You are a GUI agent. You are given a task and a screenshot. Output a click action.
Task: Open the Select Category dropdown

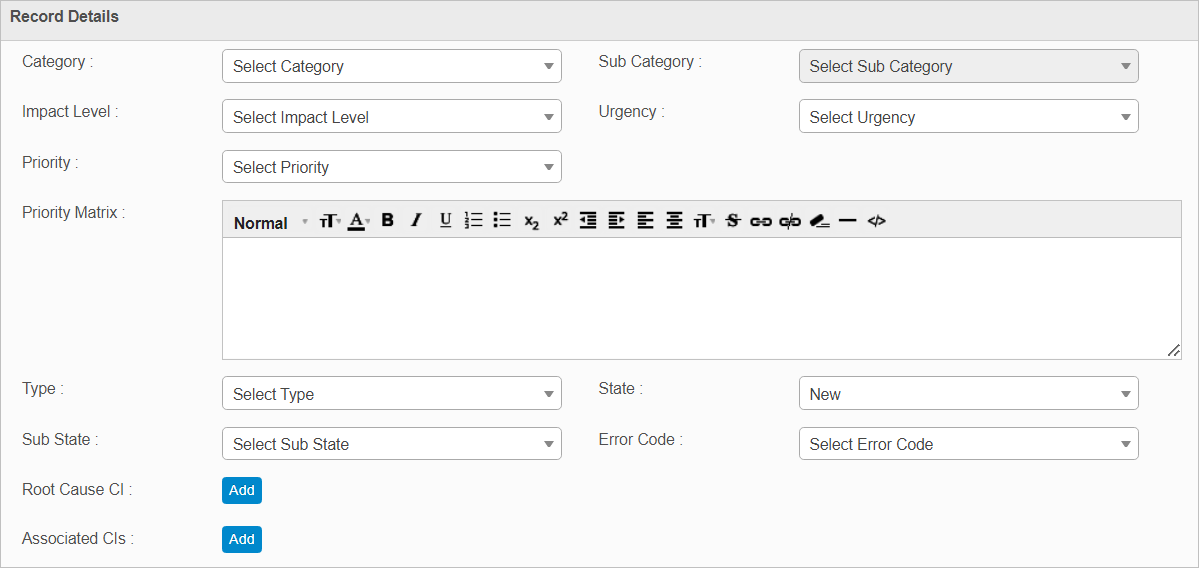click(x=391, y=66)
